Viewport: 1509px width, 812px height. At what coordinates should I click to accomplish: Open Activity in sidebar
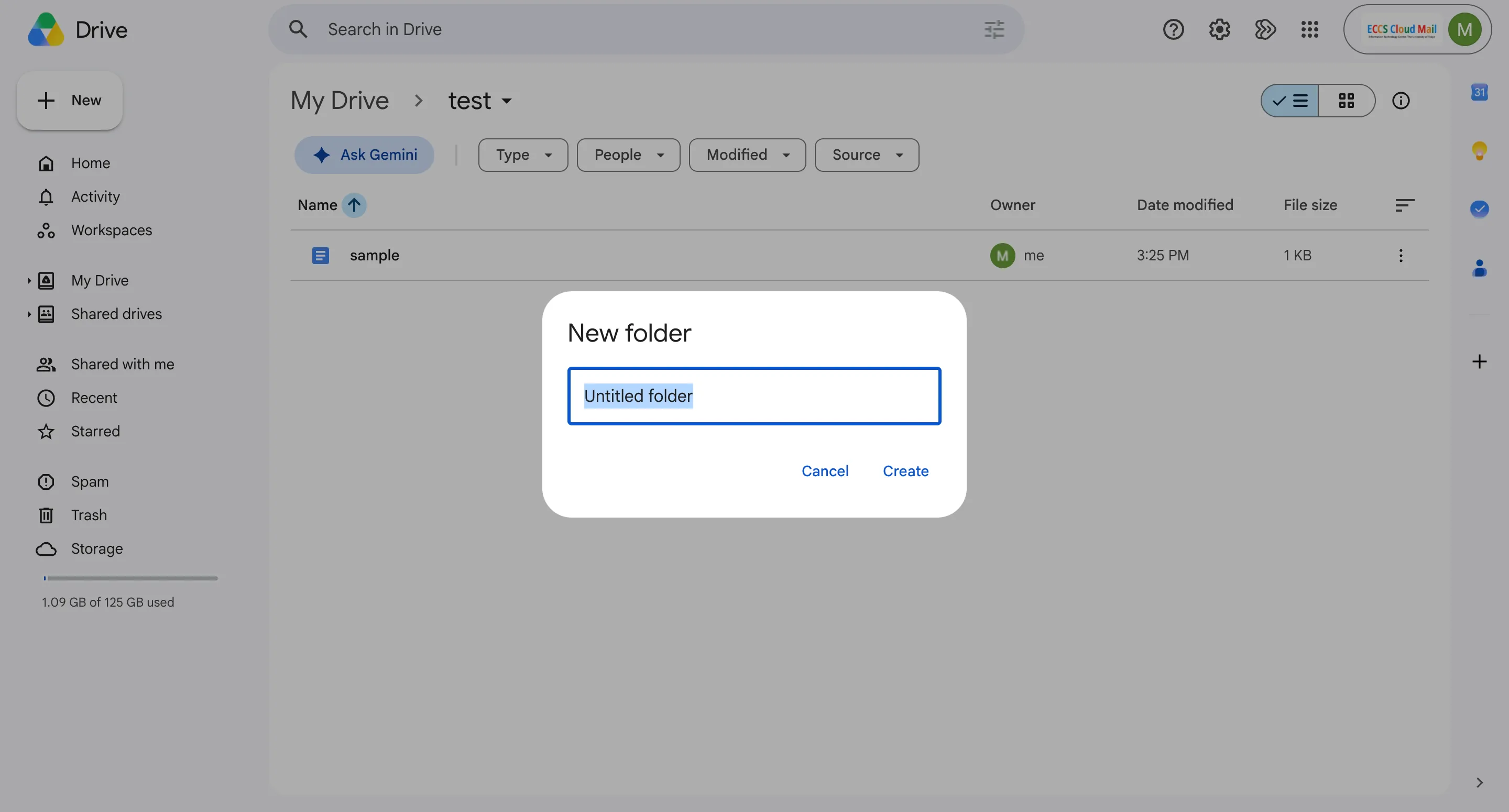(x=95, y=197)
